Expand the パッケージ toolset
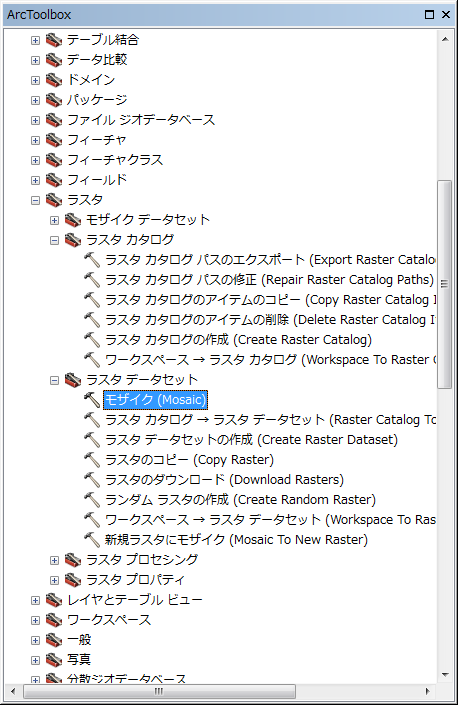This screenshot has height=705, width=458. tap(35, 100)
